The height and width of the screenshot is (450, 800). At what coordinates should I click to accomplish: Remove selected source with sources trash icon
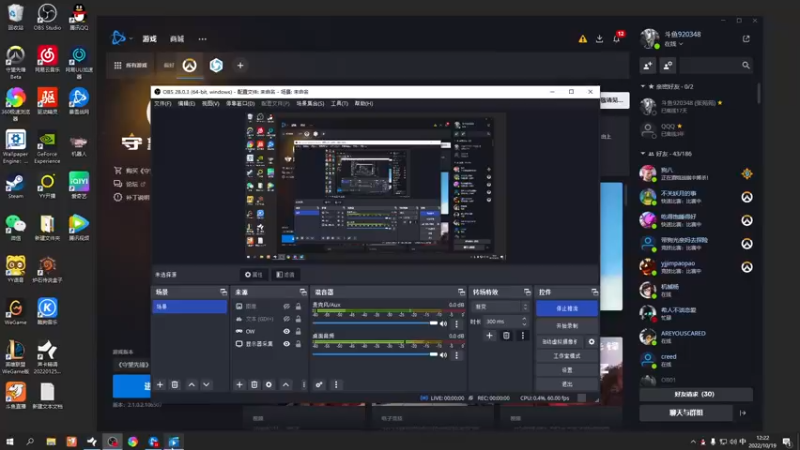point(254,385)
